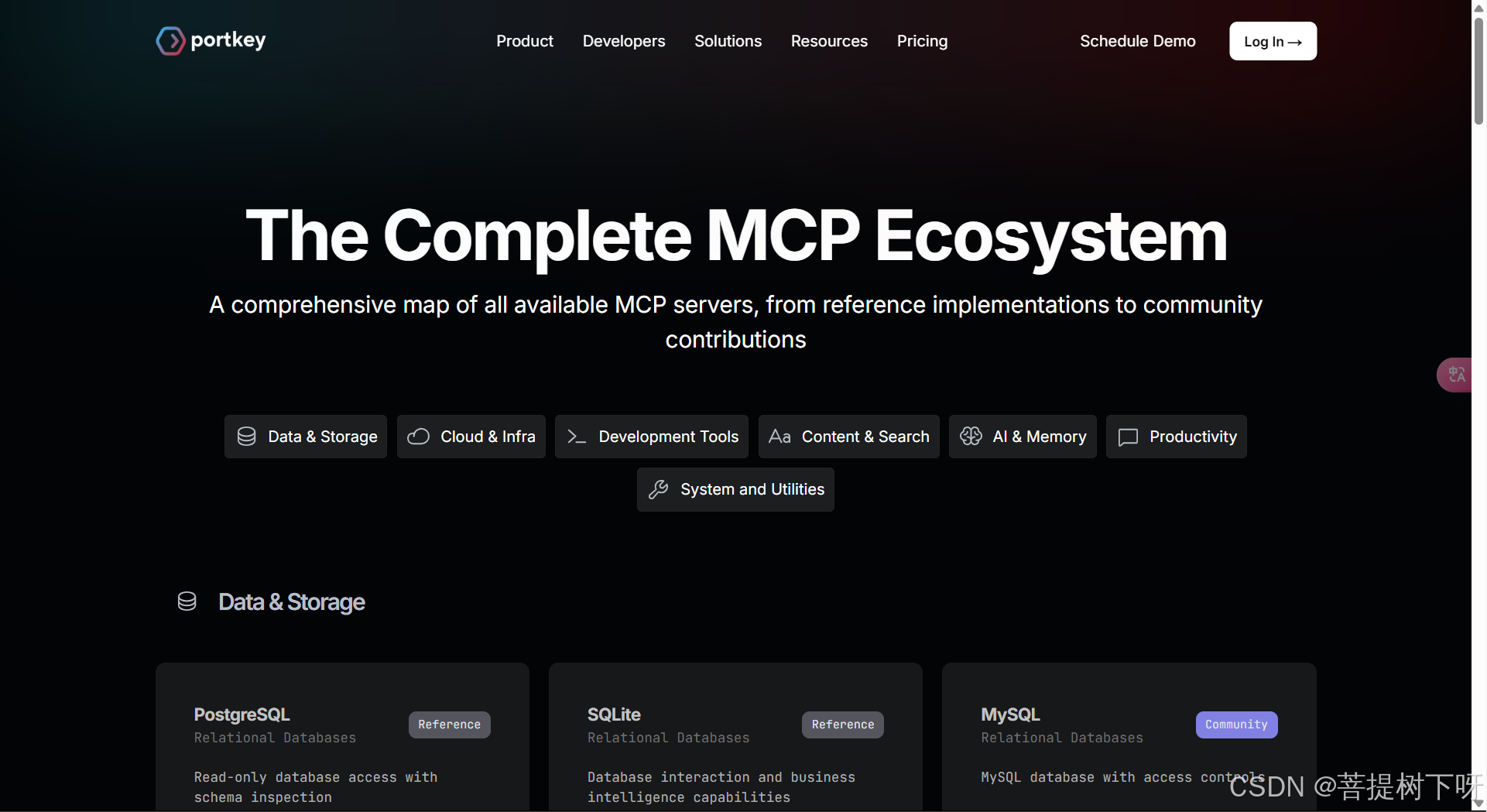The image size is (1487, 812).
Task: Open the MySQL server card title
Action: click(1010, 714)
